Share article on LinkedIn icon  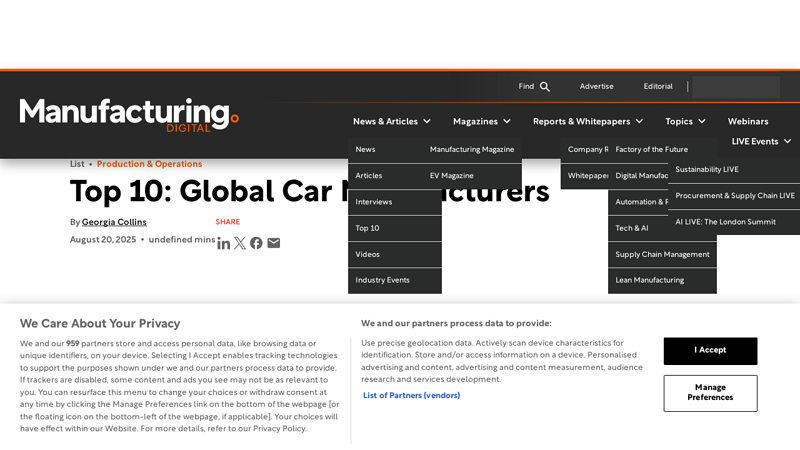click(x=223, y=243)
